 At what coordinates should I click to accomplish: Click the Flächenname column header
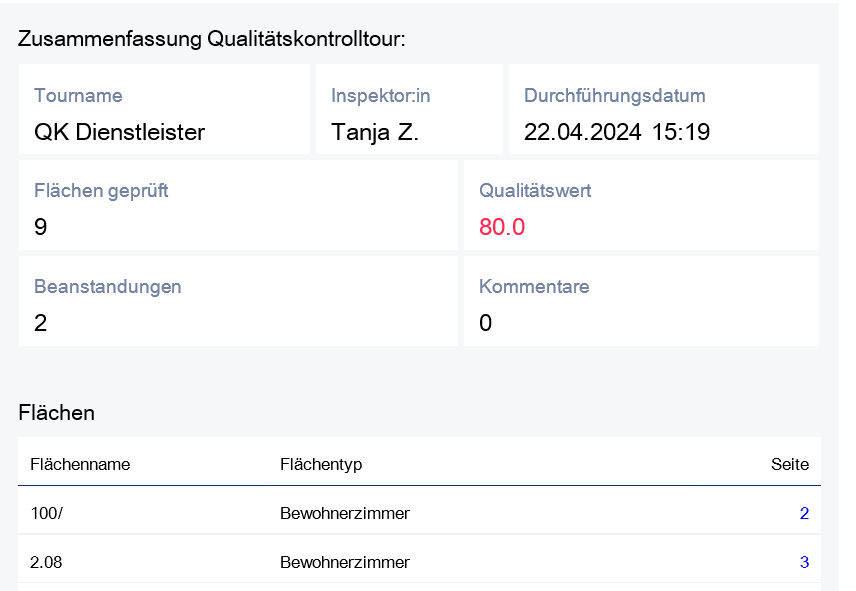point(80,464)
